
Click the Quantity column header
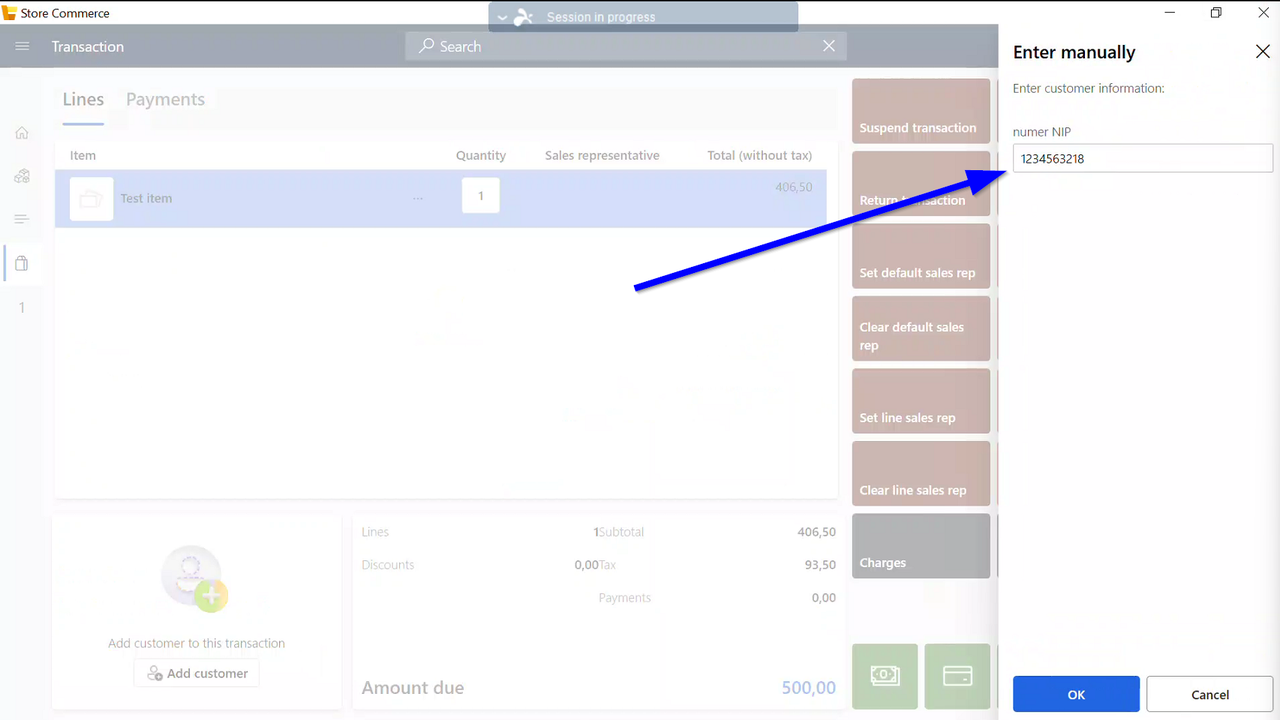coord(481,155)
